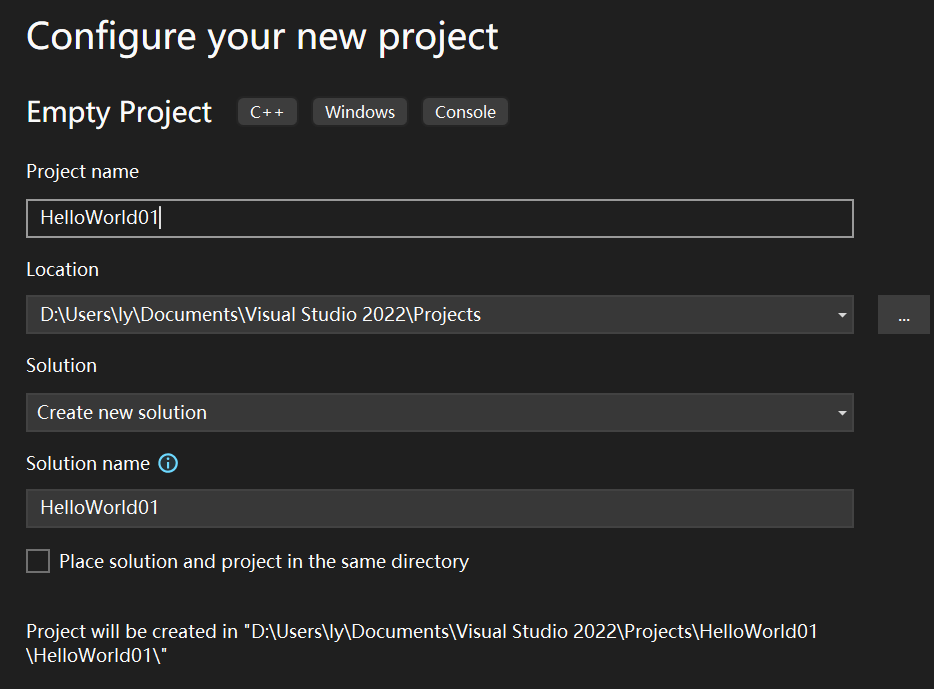Click inside the Location path text

(260, 315)
